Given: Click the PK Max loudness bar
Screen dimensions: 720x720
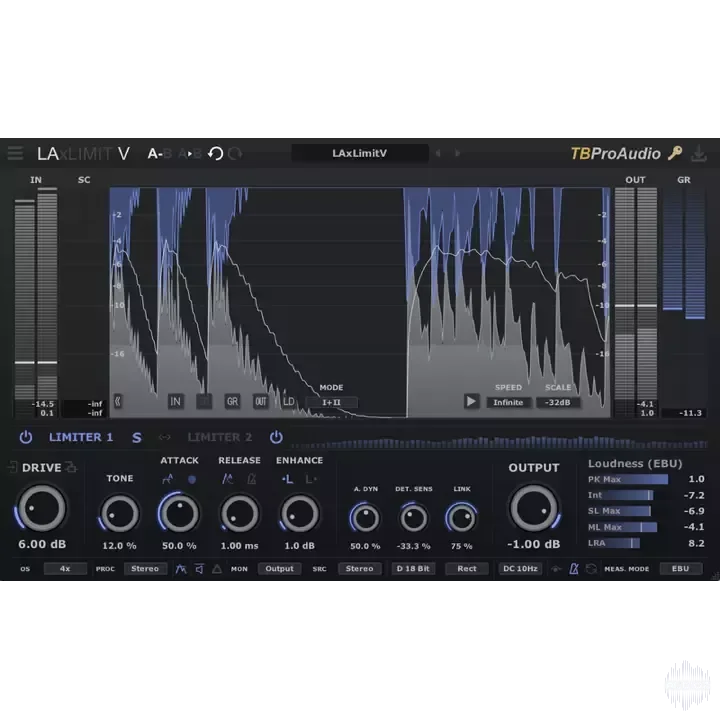Looking at the screenshot, I should tap(628, 479).
